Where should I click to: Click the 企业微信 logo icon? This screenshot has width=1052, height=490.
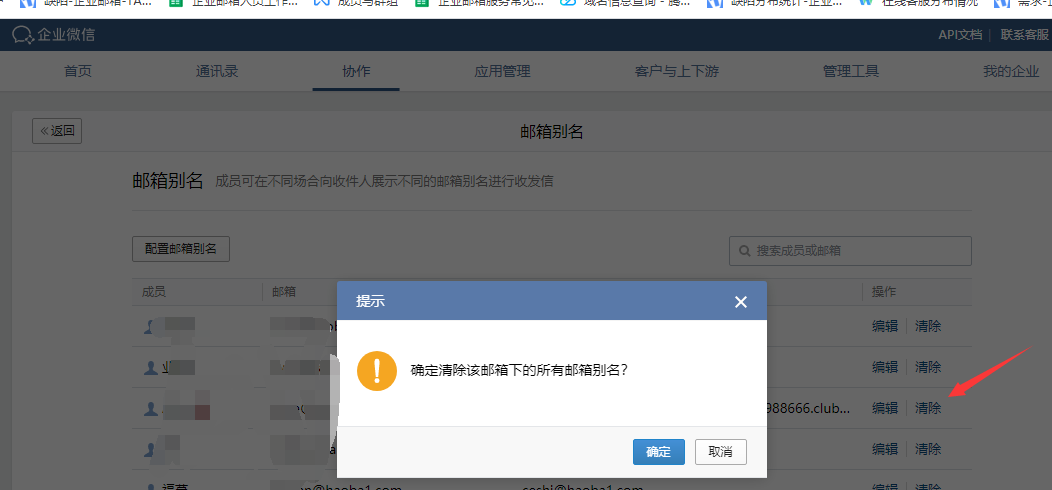22,35
